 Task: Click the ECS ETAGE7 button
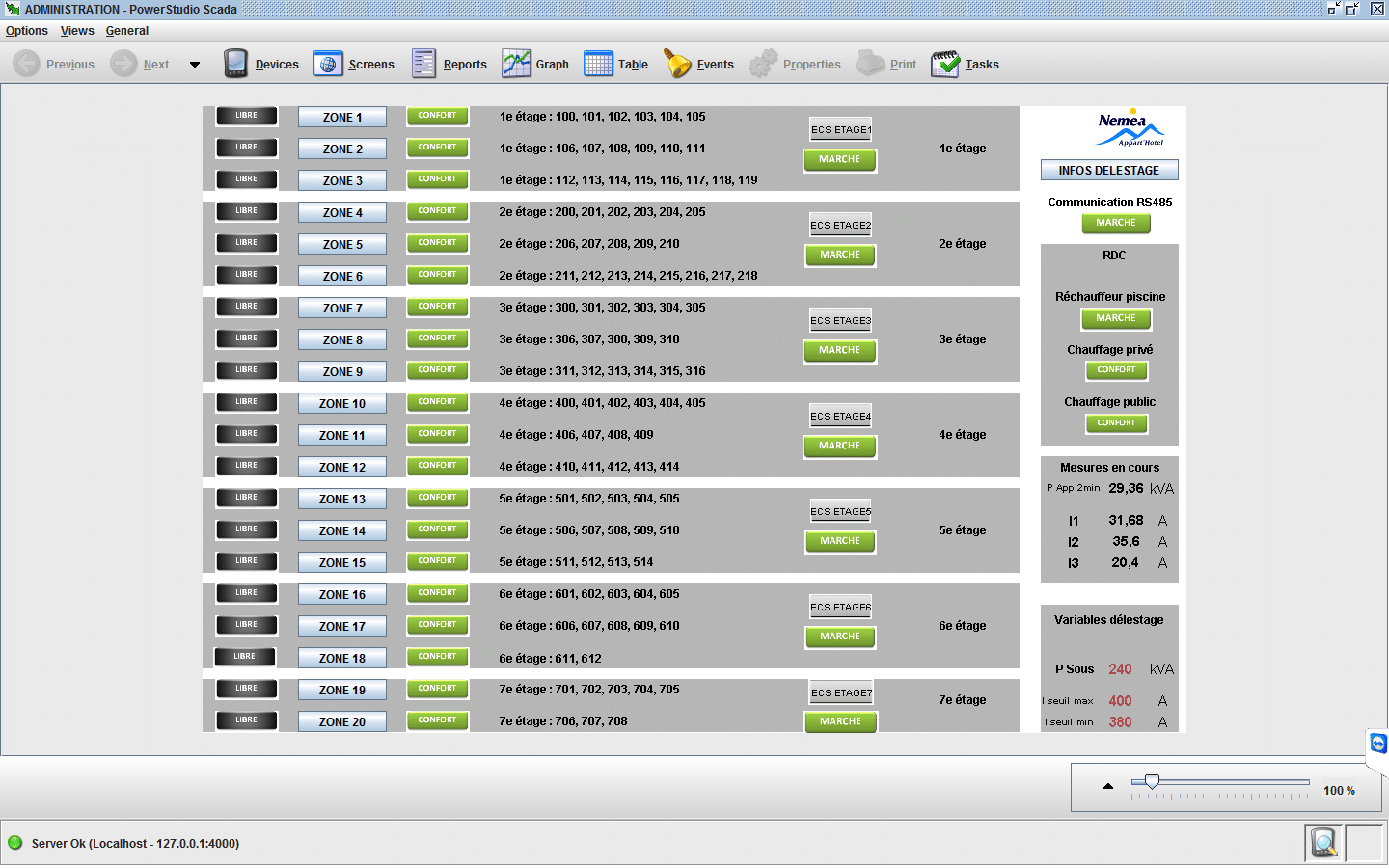tap(841, 692)
